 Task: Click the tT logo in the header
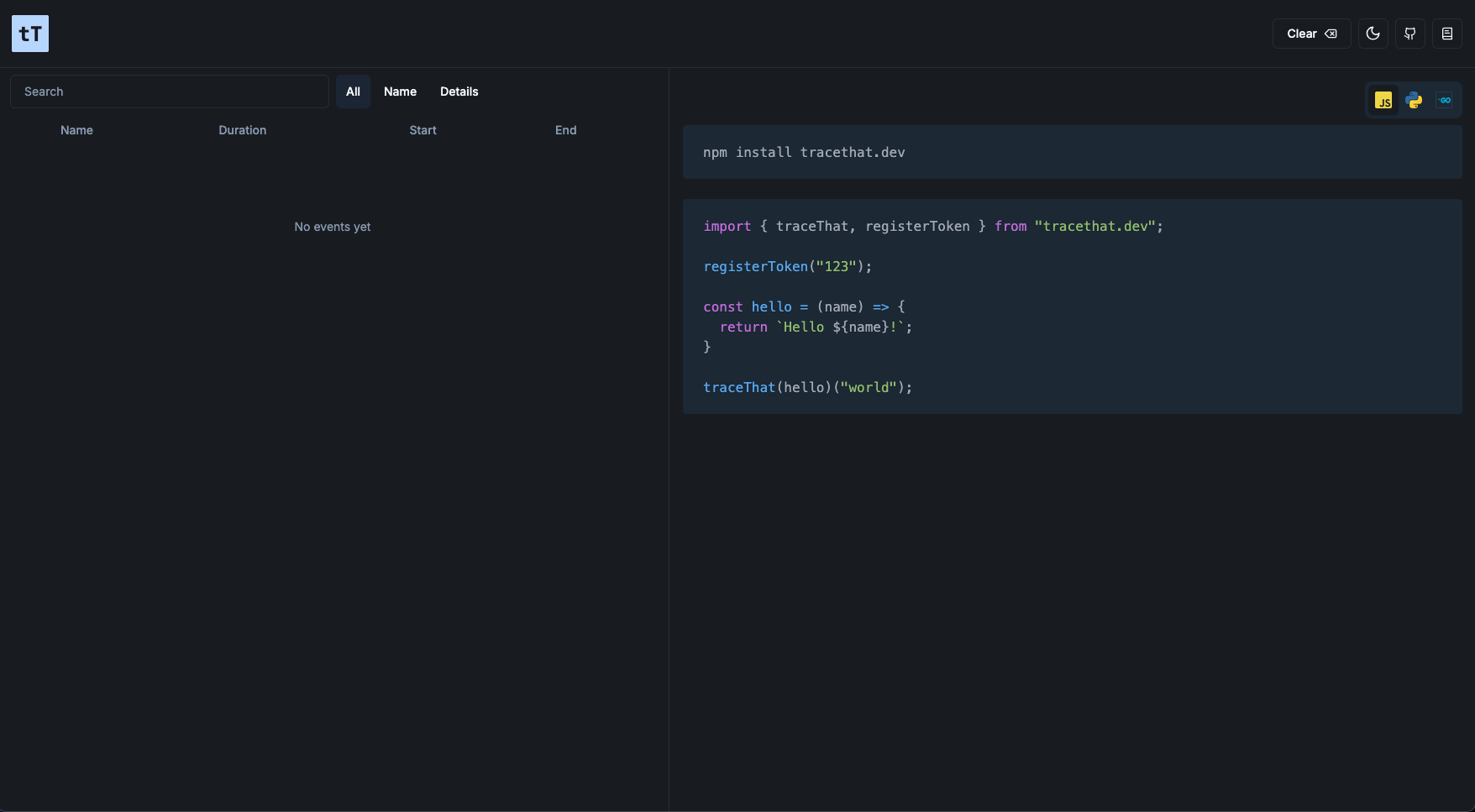coord(30,34)
